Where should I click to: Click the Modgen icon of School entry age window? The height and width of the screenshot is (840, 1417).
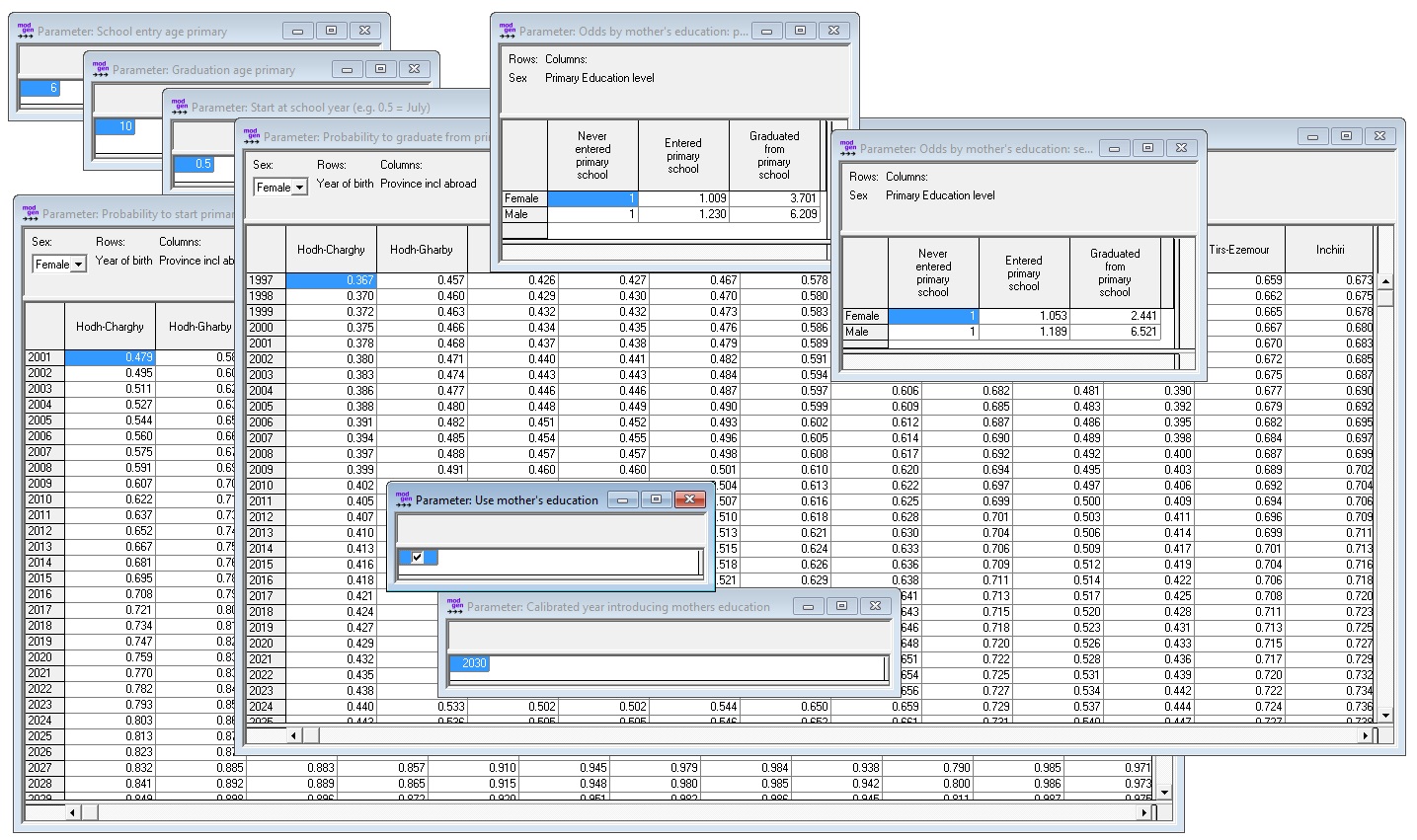point(26,31)
